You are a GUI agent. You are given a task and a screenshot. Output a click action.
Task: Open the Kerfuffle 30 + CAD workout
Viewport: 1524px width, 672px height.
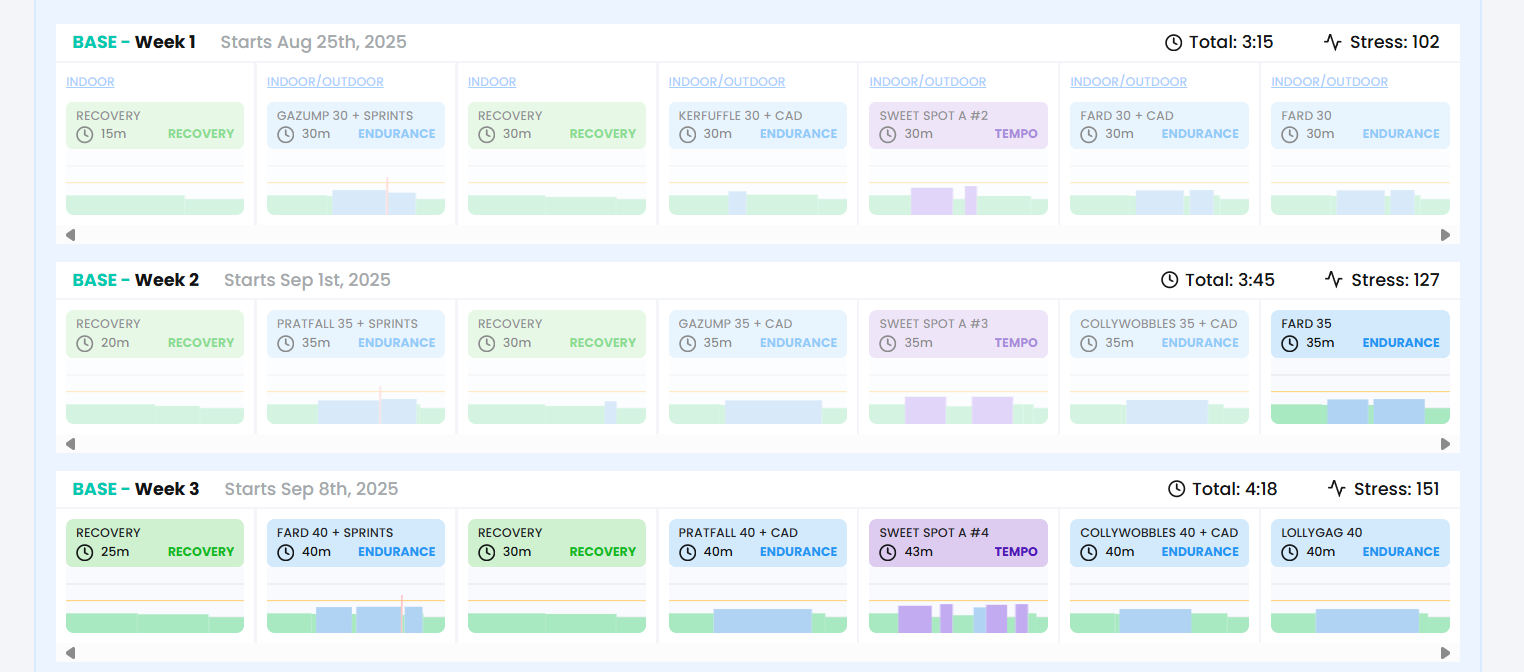tap(757, 125)
